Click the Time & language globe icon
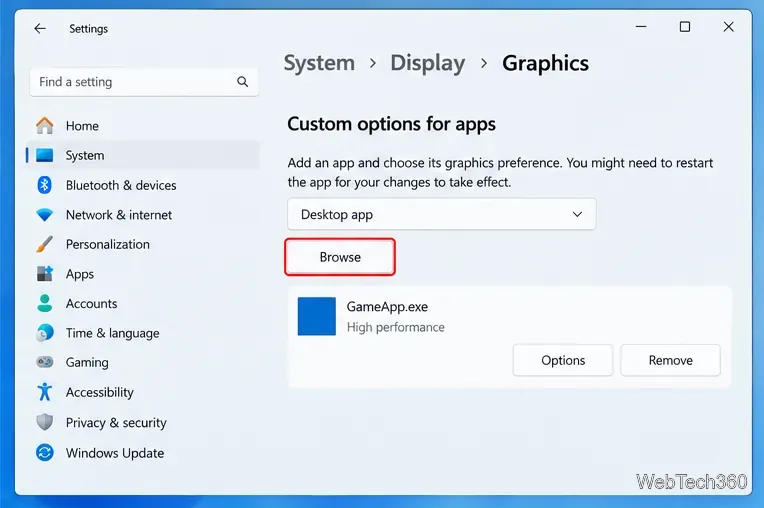The image size is (764, 508). pyautogui.click(x=45, y=333)
